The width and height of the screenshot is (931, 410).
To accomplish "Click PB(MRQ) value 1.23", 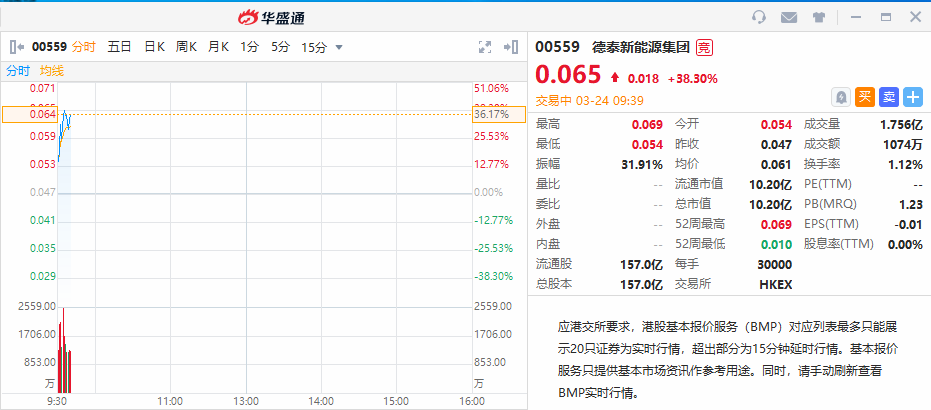I will click(911, 204).
